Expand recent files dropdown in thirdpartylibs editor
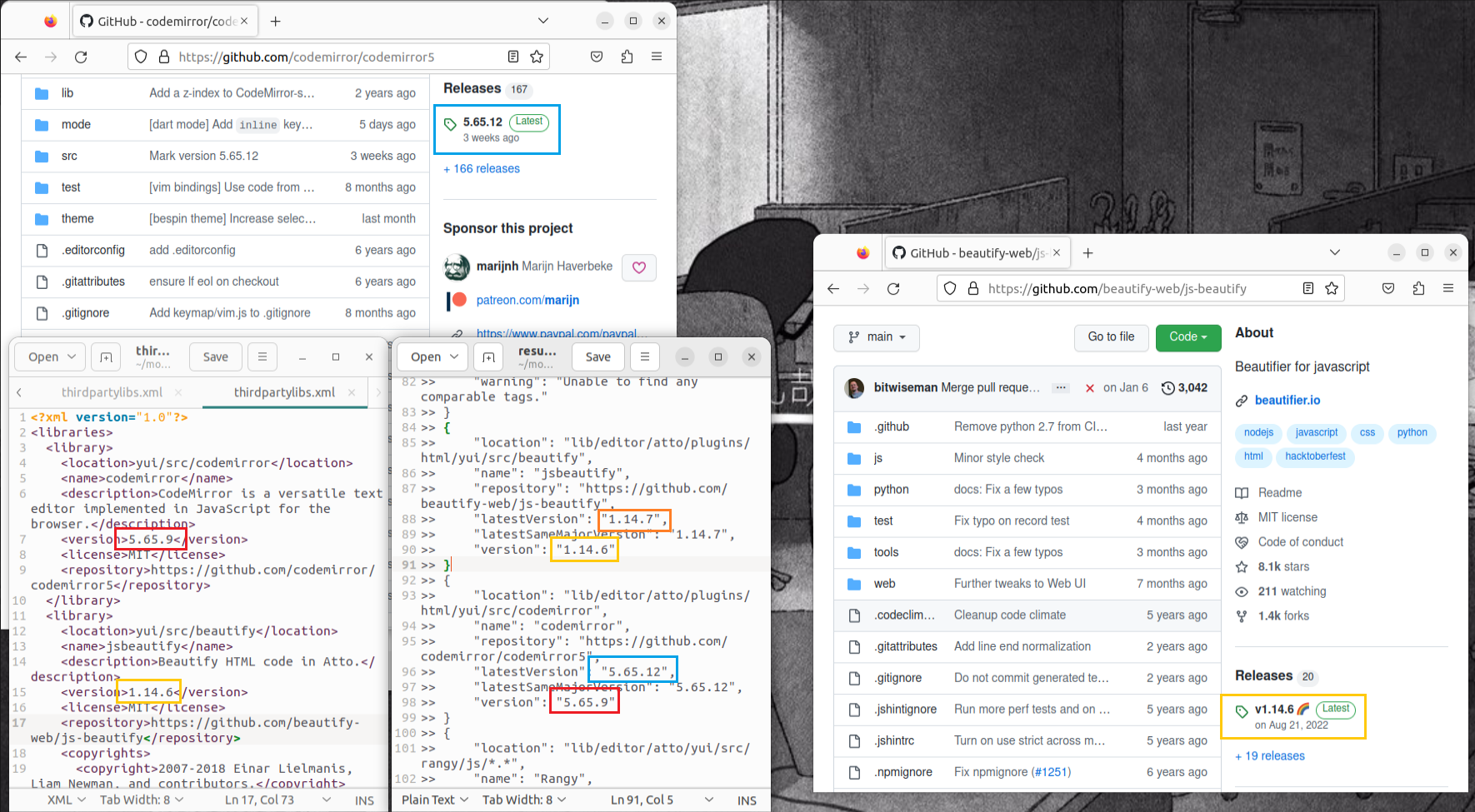This screenshot has height=812, width=1475. click(72, 356)
